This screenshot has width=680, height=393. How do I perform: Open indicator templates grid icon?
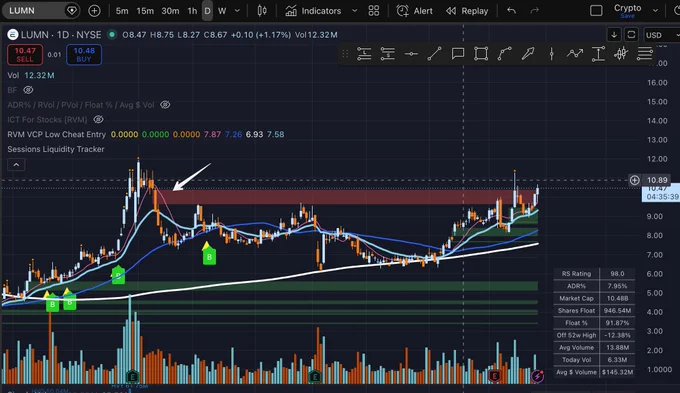point(373,11)
